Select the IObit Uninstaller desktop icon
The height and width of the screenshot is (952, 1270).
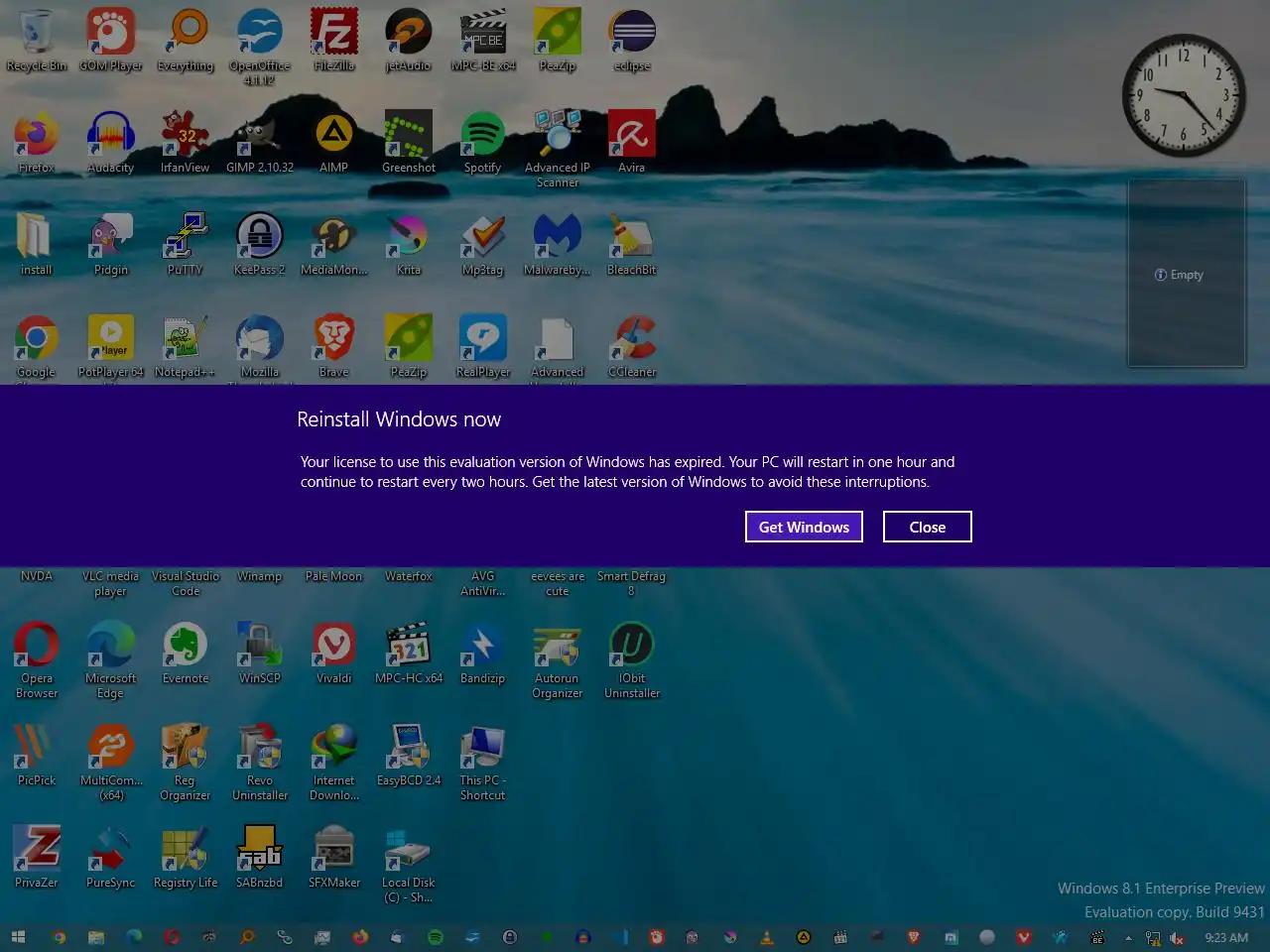[632, 659]
